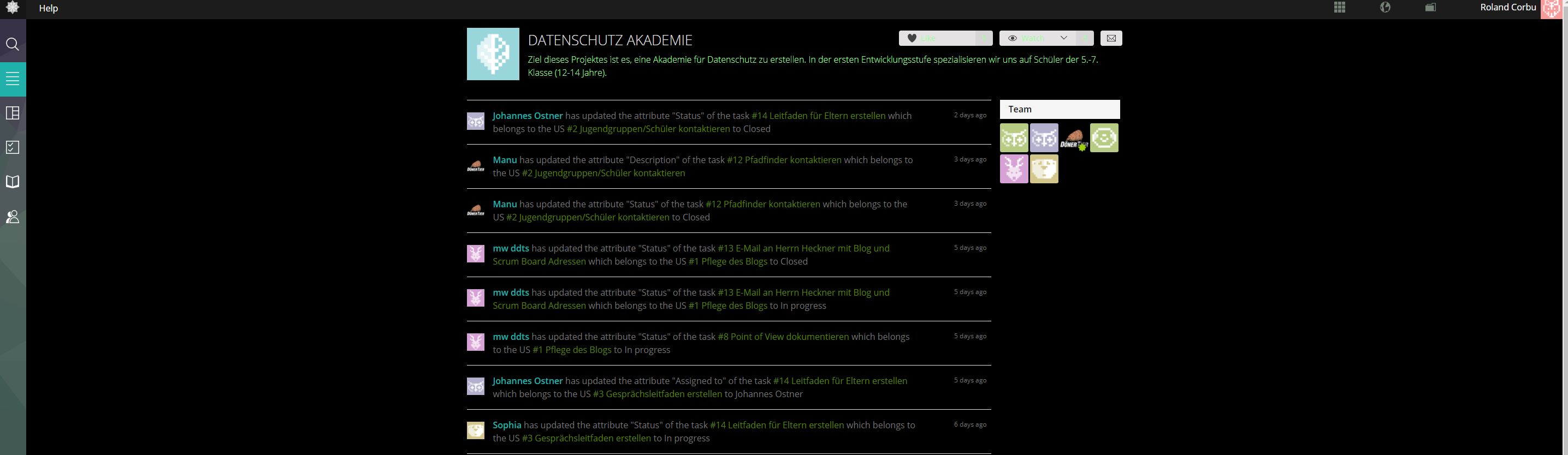Open the projects grid icon in header

[x=1339, y=7]
